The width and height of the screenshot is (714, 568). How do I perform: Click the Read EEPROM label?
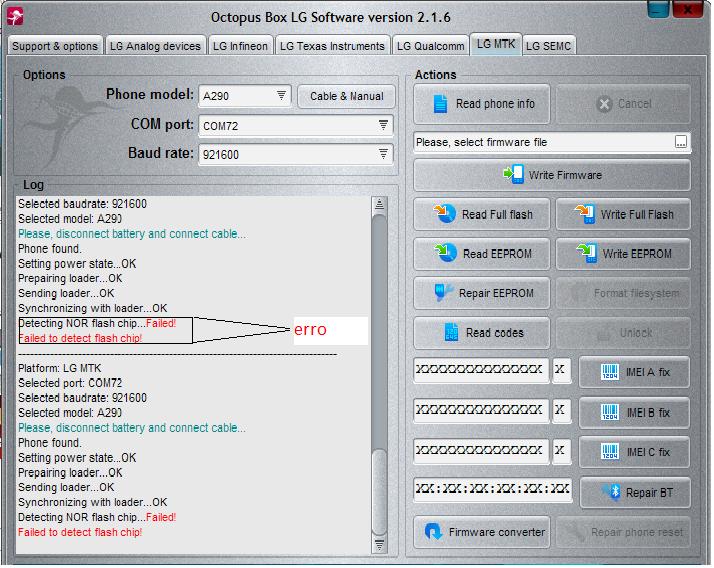[x=497, y=253]
